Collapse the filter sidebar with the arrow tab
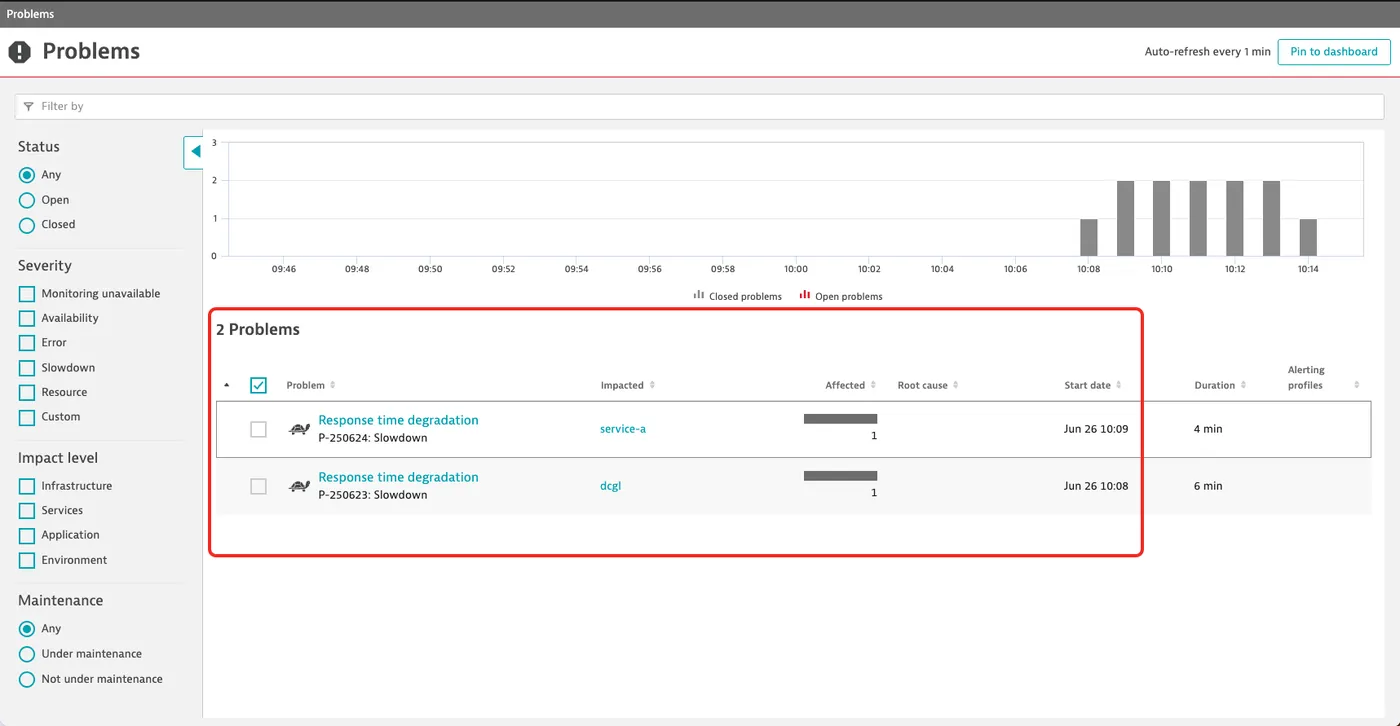The image size is (1400, 726). click(194, 152)
